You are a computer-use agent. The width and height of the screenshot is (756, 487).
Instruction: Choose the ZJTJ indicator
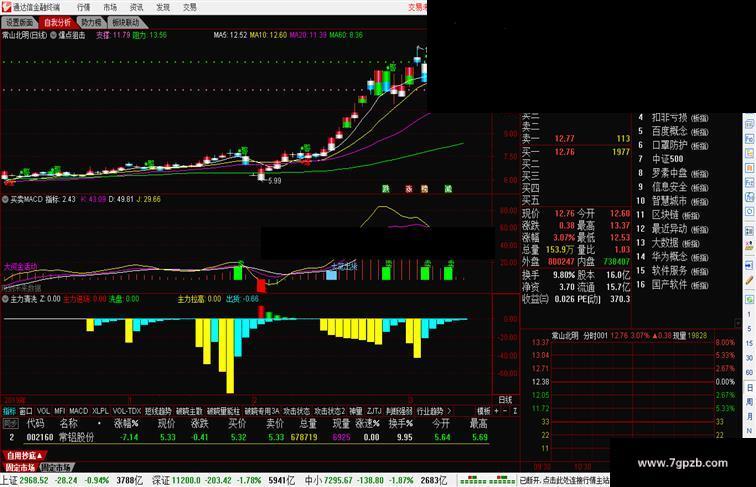[374, 411]
